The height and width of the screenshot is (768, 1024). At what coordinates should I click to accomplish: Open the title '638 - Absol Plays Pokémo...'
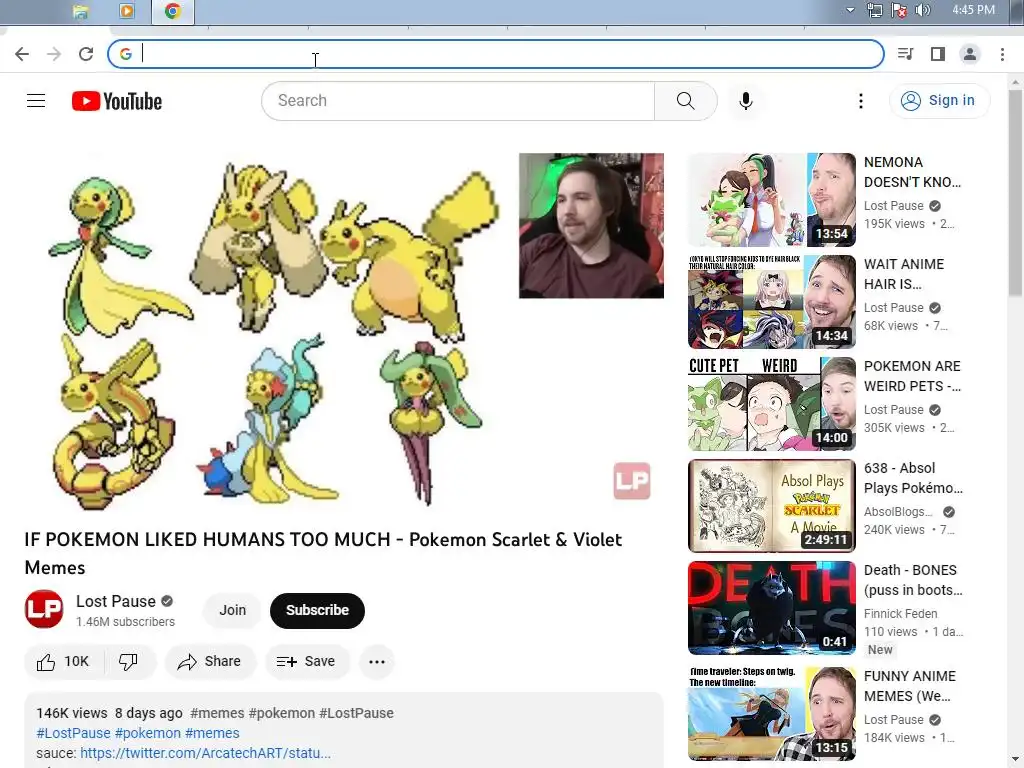pos(913,477)
